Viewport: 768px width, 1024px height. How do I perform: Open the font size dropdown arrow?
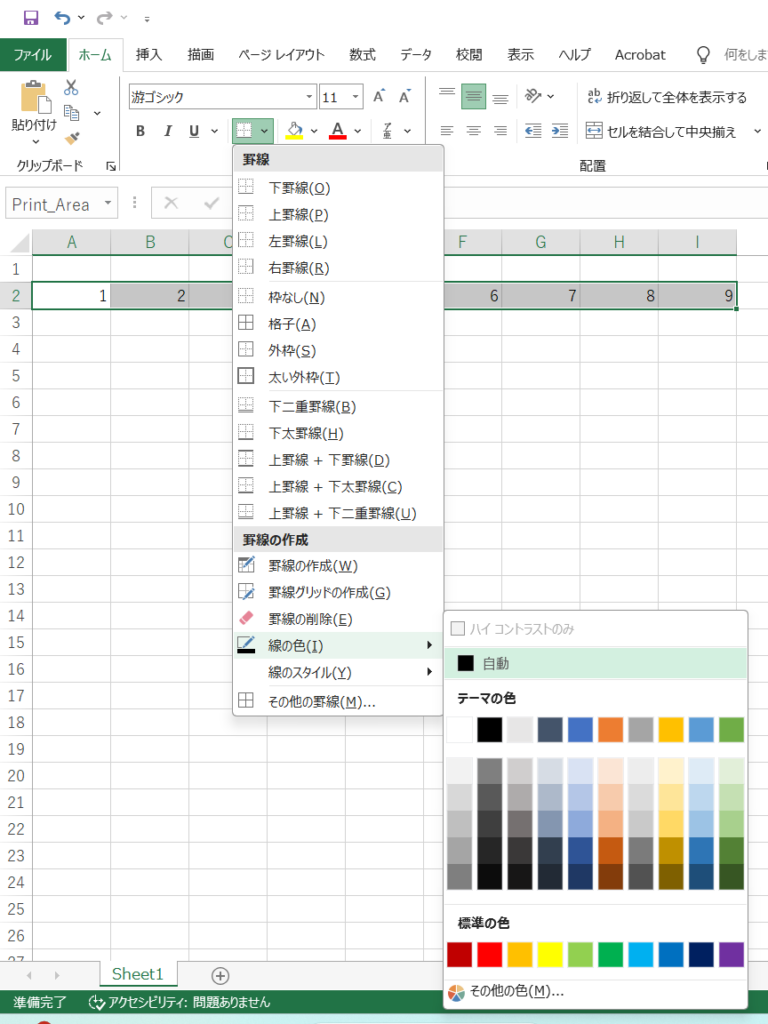click(356, 98)
